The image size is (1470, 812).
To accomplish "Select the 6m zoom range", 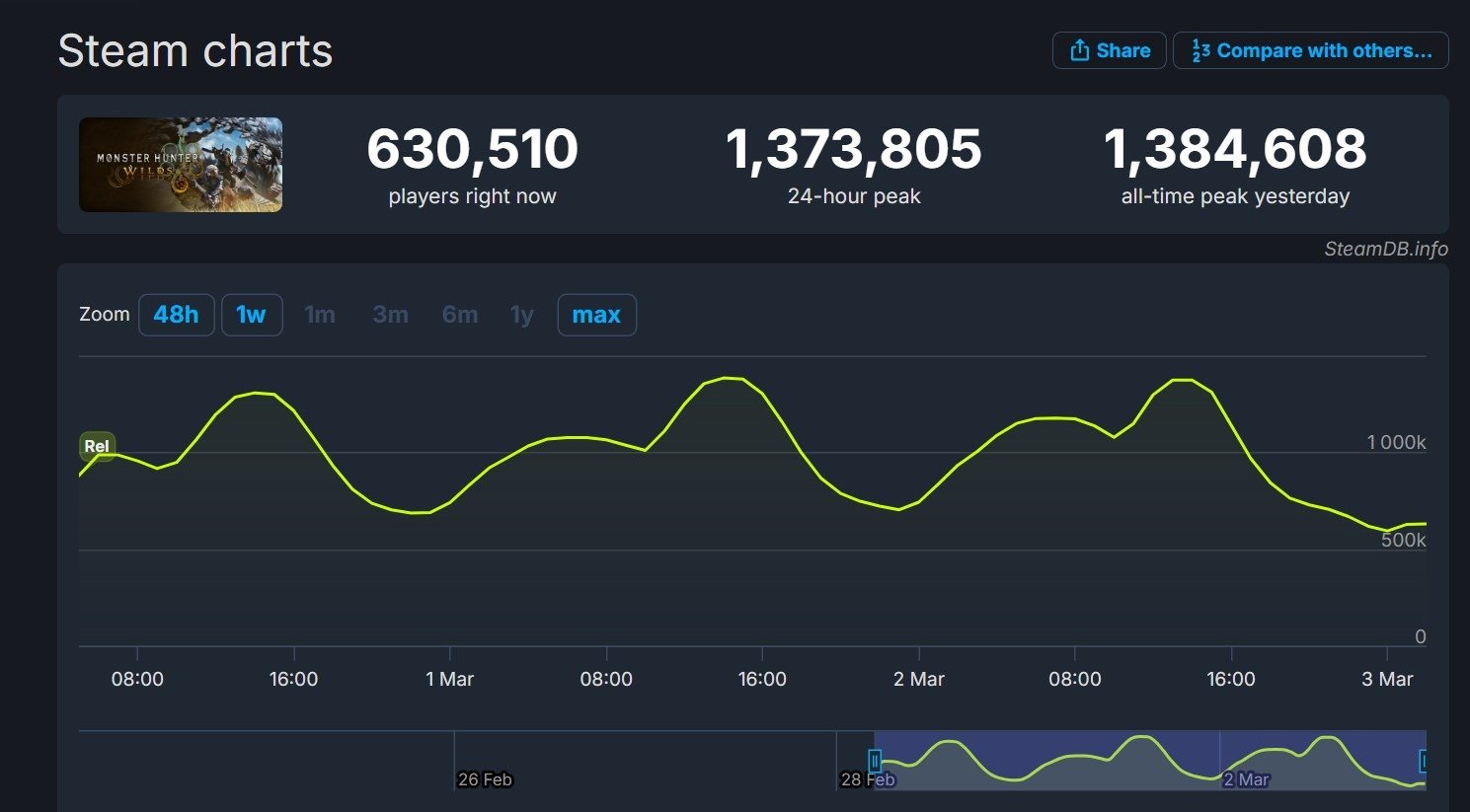I will 460,315.
